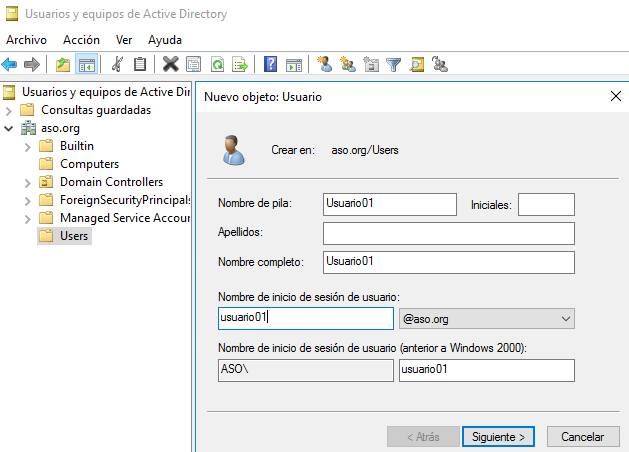
Task: Select the Users folder in tree
Action: [x=74, y=236]
